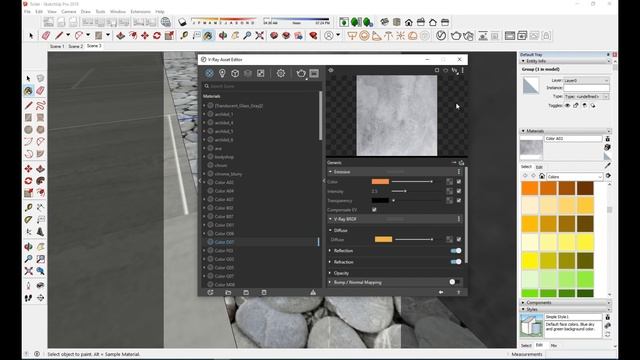Open the Lights category in Asset Editor

tap(222, 73)
